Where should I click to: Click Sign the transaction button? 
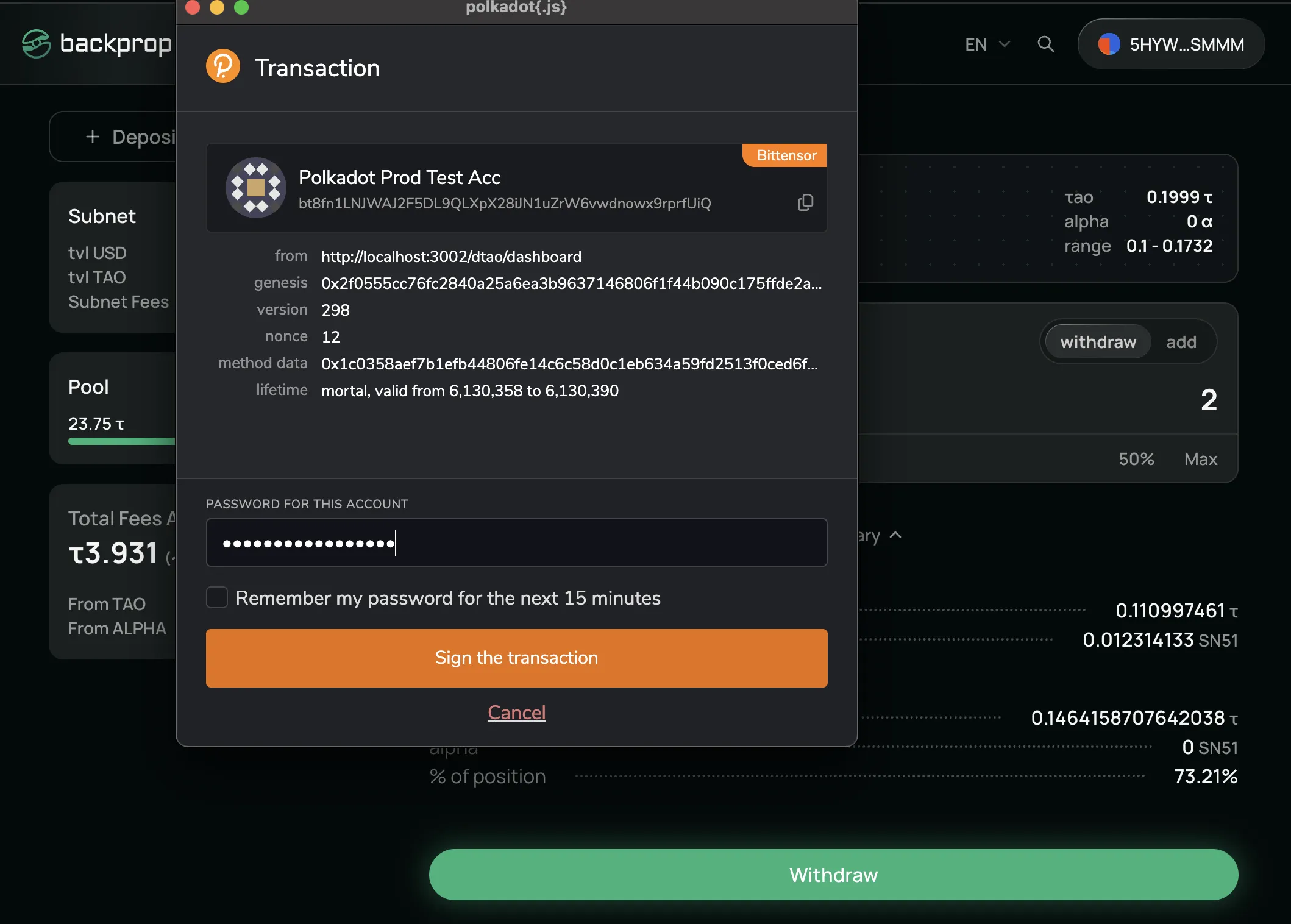517,658
